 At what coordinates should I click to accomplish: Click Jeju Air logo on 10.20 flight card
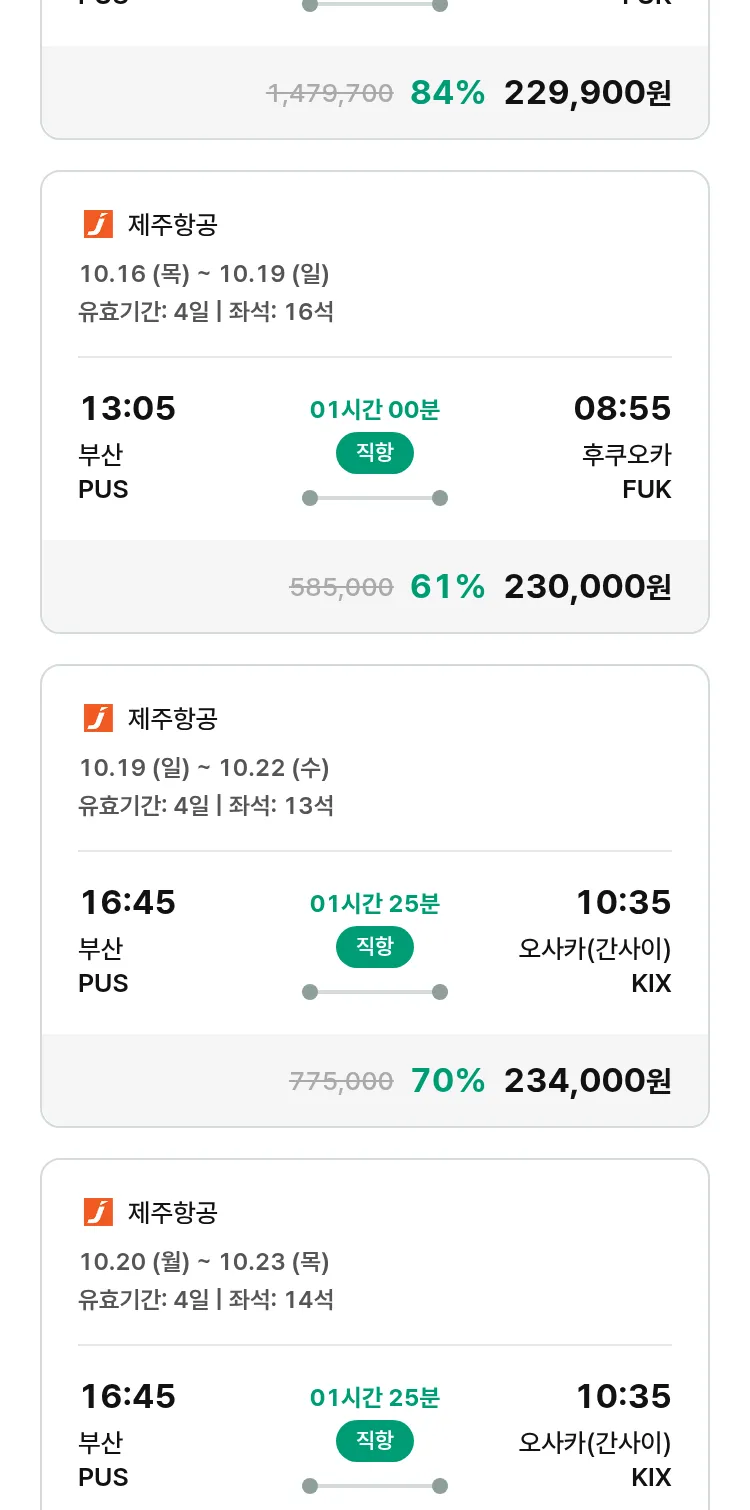[x=98, y=1212]
